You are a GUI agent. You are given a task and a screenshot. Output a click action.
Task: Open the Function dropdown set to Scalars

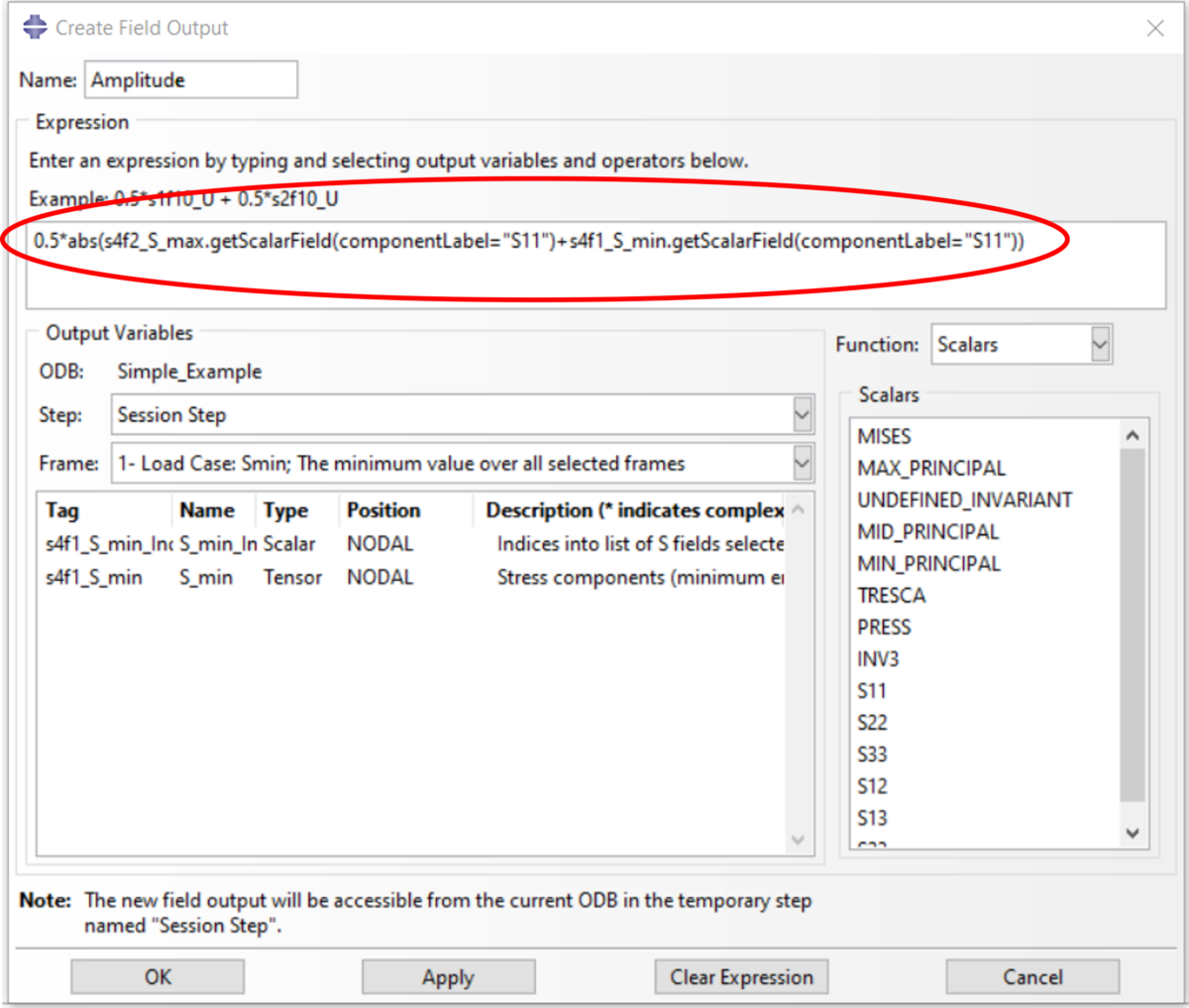[1022, 345]
